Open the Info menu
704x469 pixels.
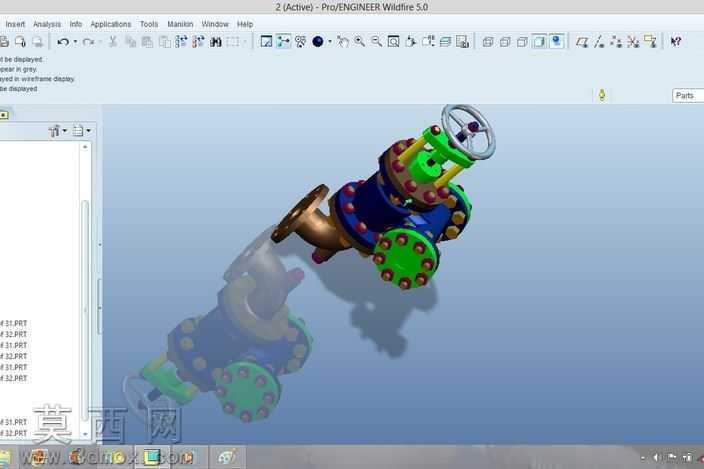[76, 24]
